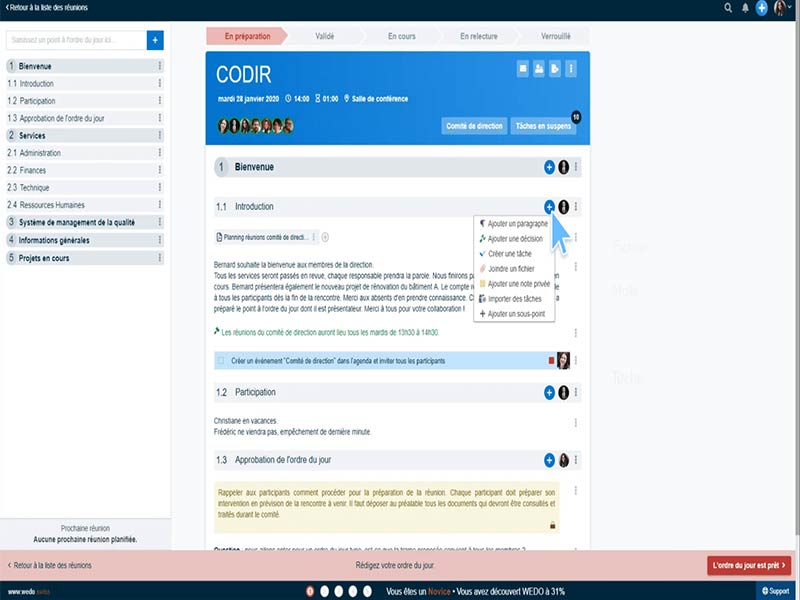Select Ajouter une décision from the menu
This screenshot has height=600, width=800.
tap(516, 239)
